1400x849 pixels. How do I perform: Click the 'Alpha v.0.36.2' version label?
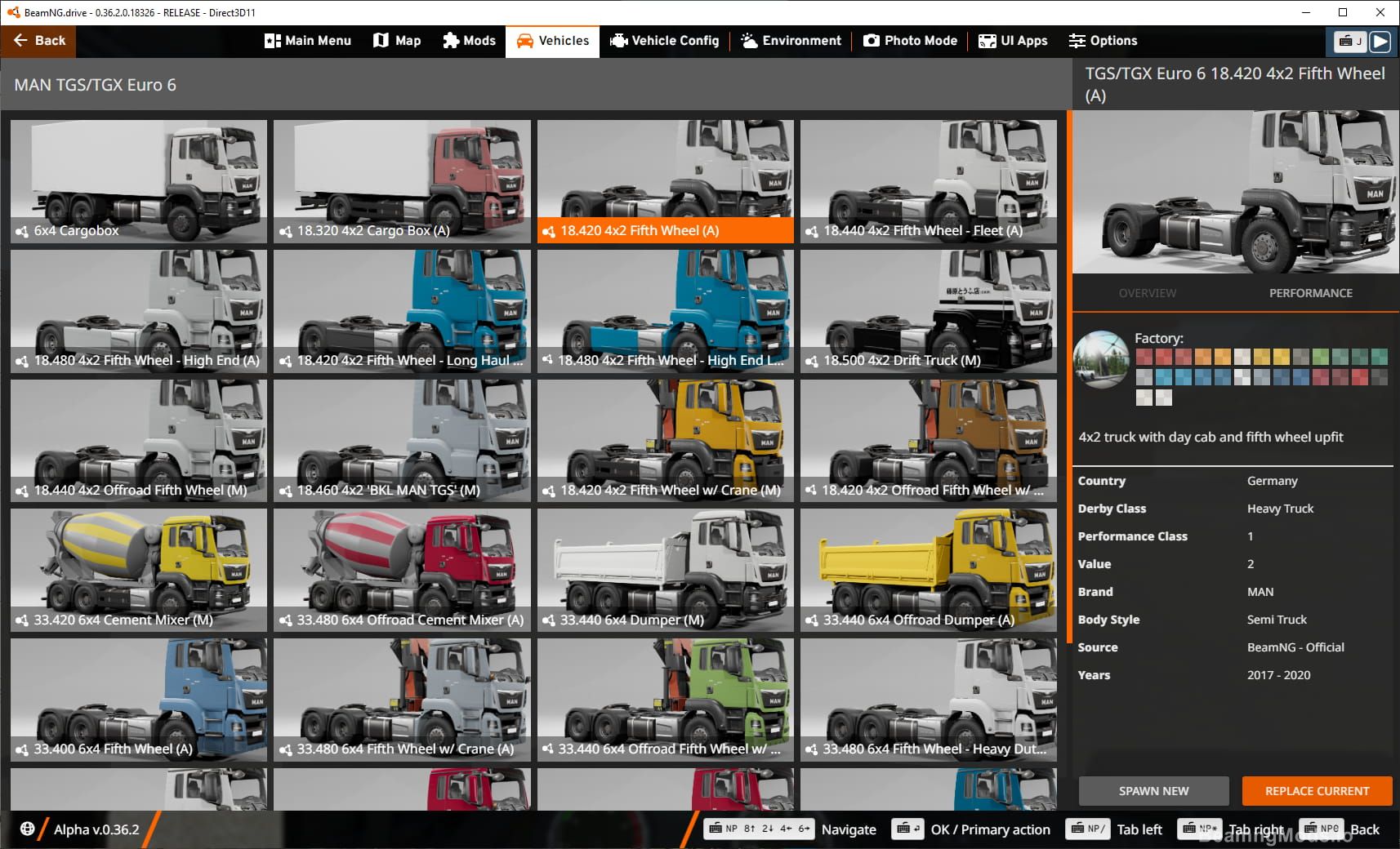pyautogui.click(x=96, y=829)
